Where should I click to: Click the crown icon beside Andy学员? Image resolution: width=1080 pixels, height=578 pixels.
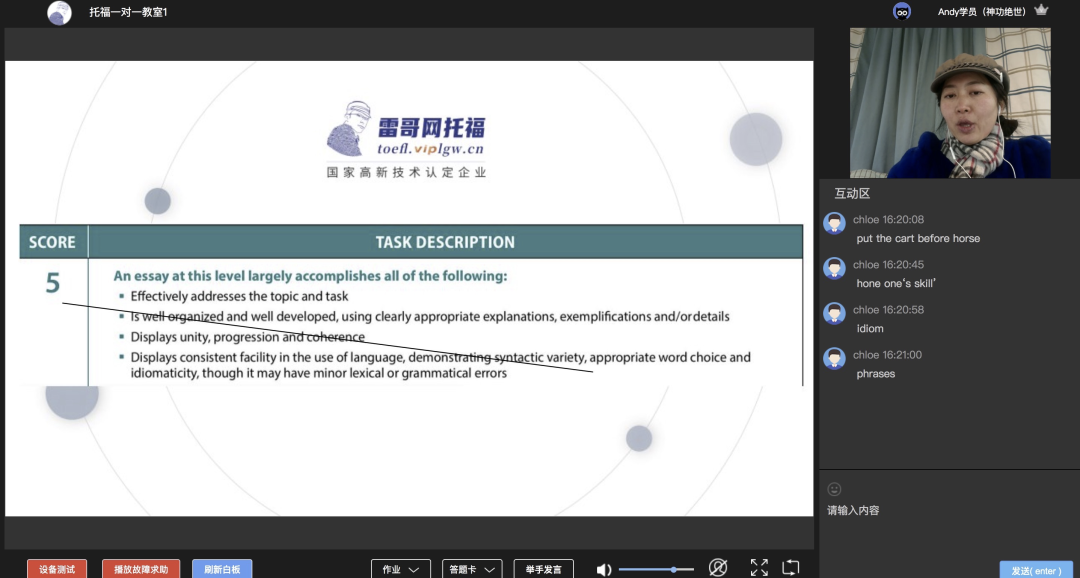click(x=1041, y=12)
